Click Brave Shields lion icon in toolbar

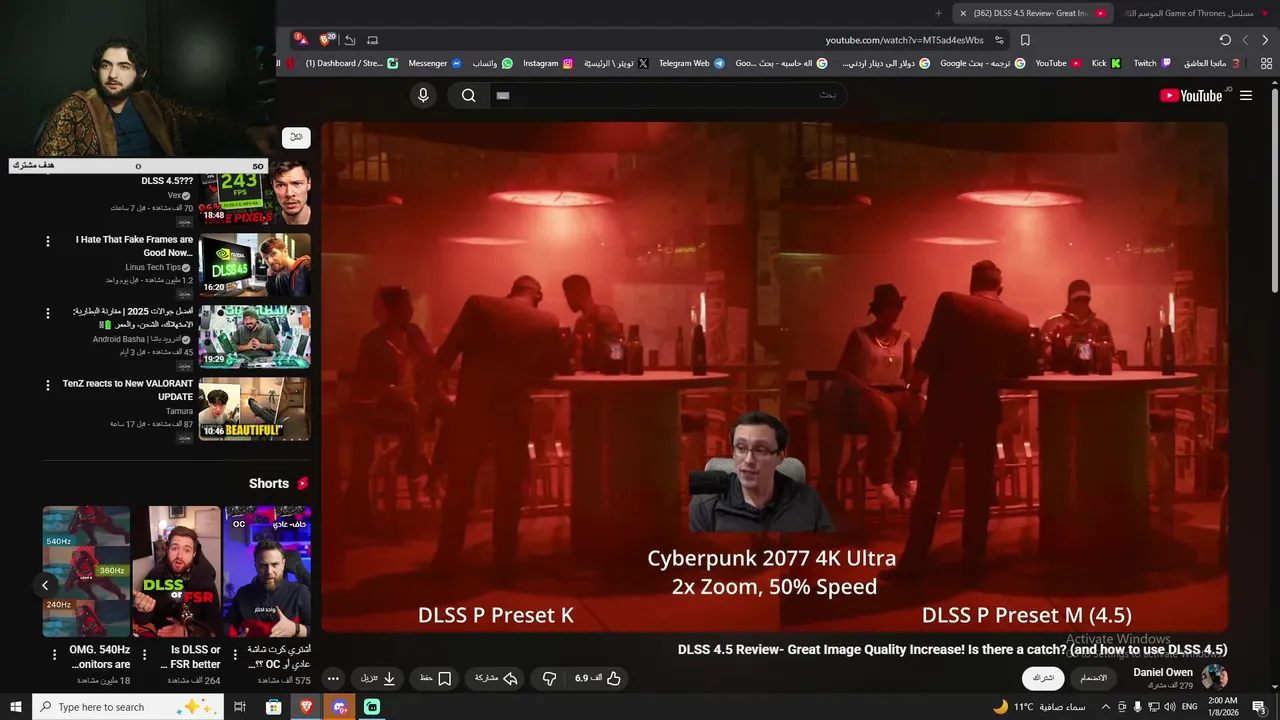(x=325, y=40)
